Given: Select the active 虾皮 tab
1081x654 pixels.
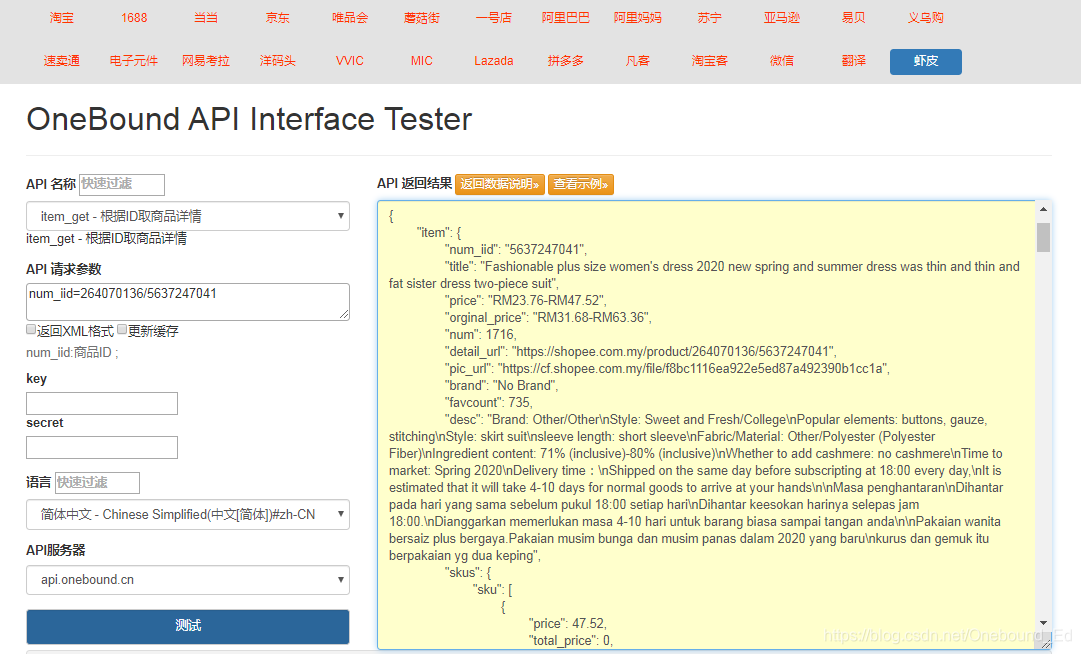Looking at the screenshot, I should [x=926, y=61].
